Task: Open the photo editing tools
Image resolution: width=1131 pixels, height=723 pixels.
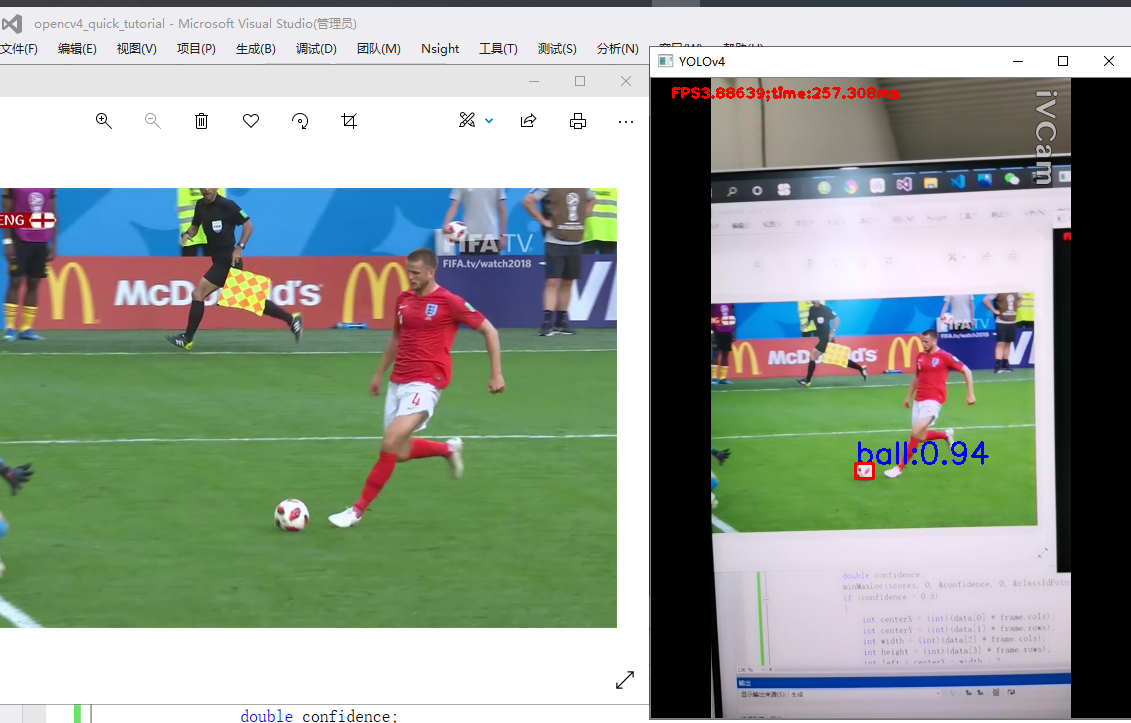Action: [x=466, y=120]
